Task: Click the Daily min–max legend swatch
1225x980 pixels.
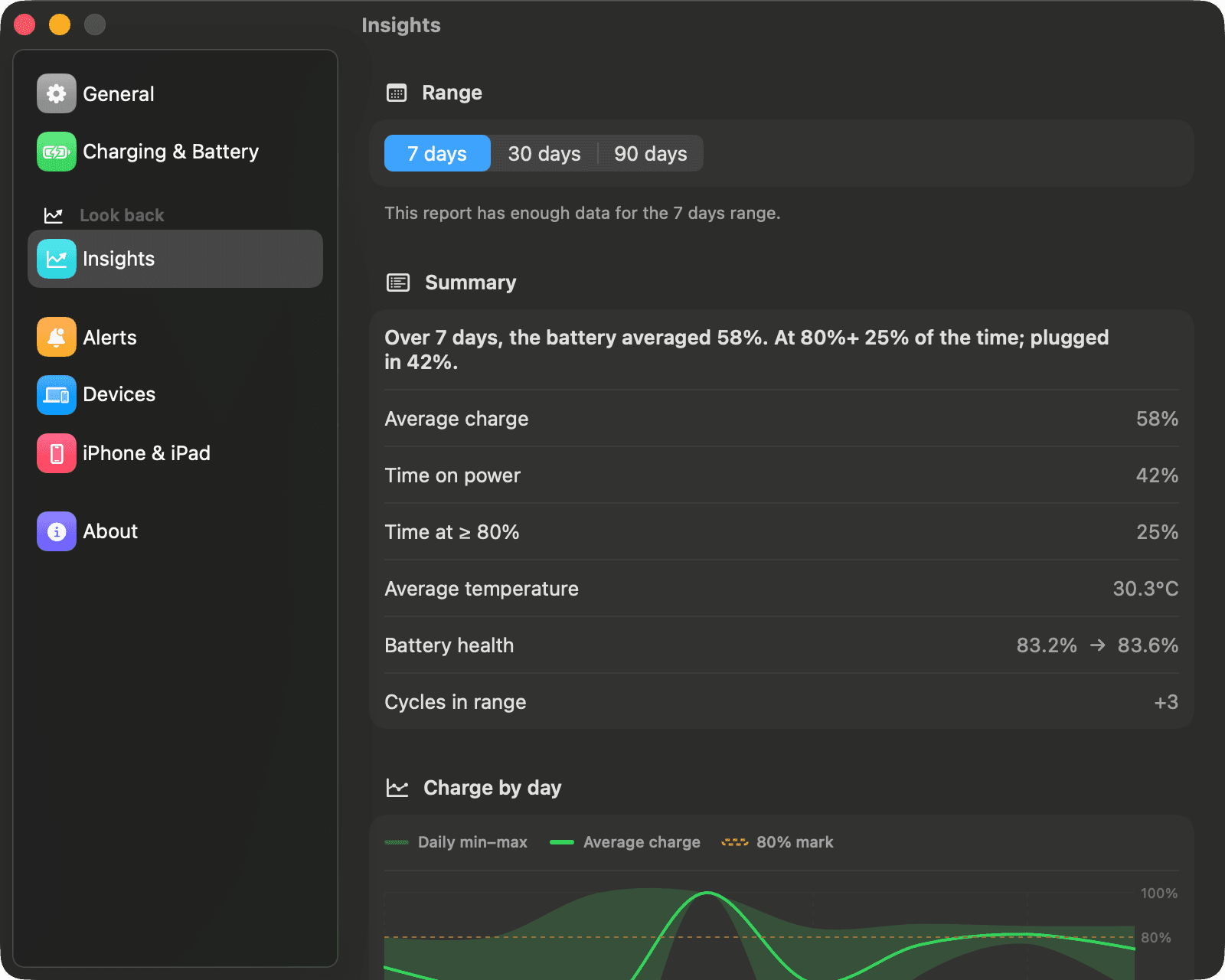Action: (397, 842)
